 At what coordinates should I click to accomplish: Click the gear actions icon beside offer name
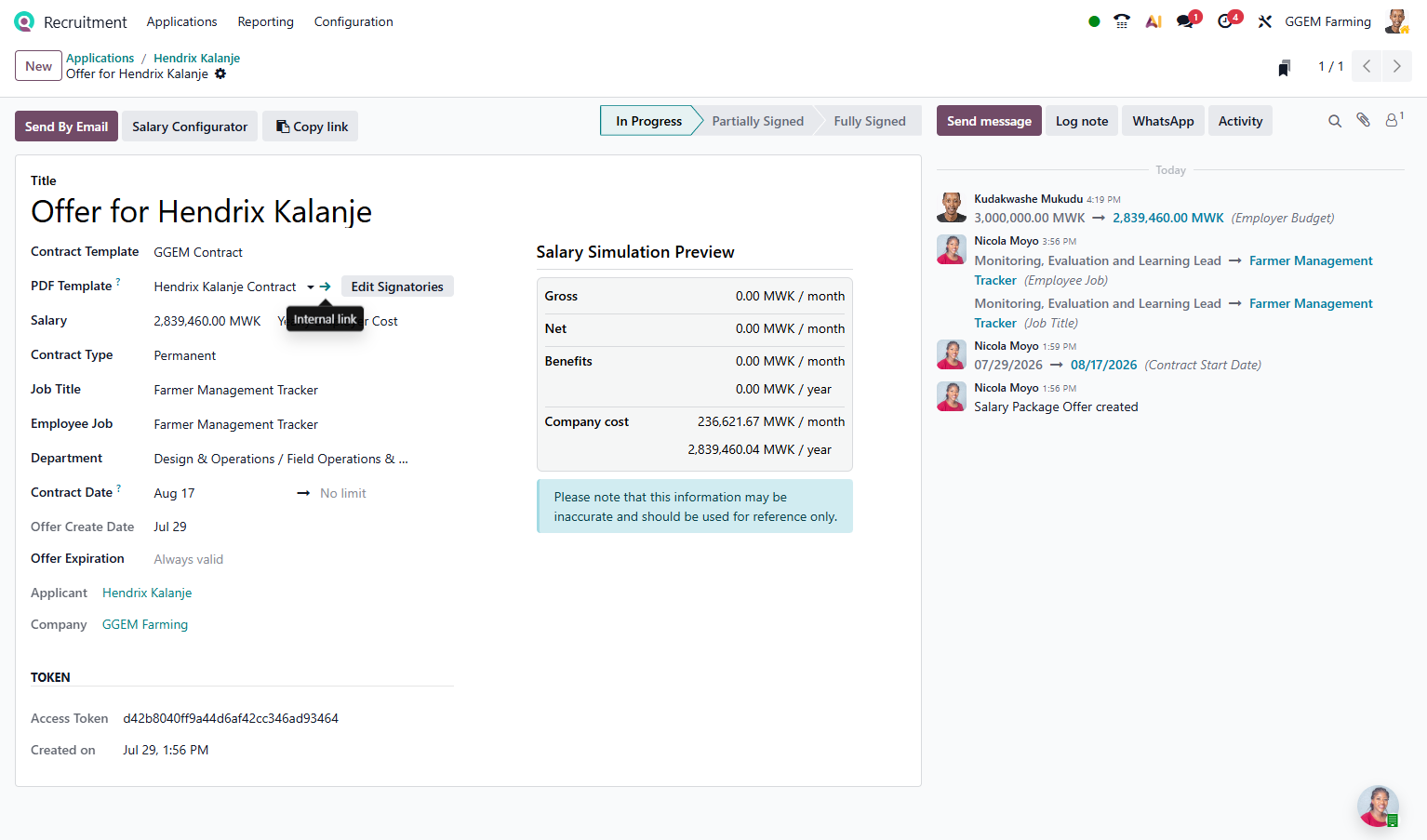(220, 73)
